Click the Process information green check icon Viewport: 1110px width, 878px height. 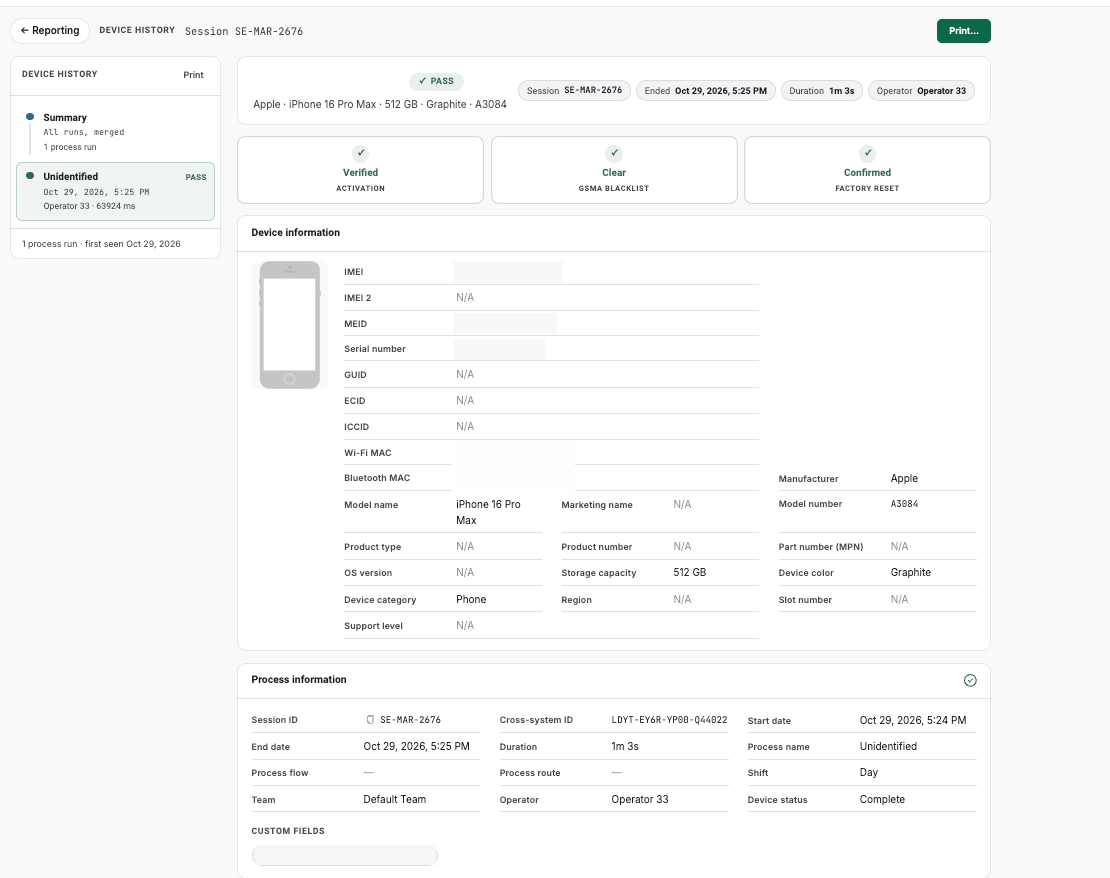[x=970, y=680]
